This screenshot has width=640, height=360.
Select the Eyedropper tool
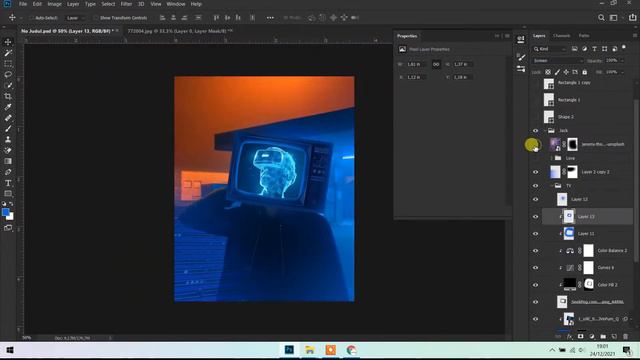click(8, 107)
